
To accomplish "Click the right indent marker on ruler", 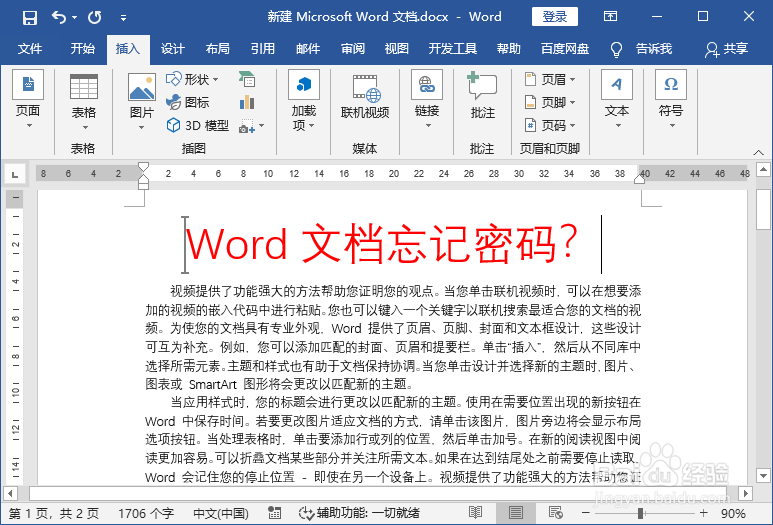I will 639,179.
